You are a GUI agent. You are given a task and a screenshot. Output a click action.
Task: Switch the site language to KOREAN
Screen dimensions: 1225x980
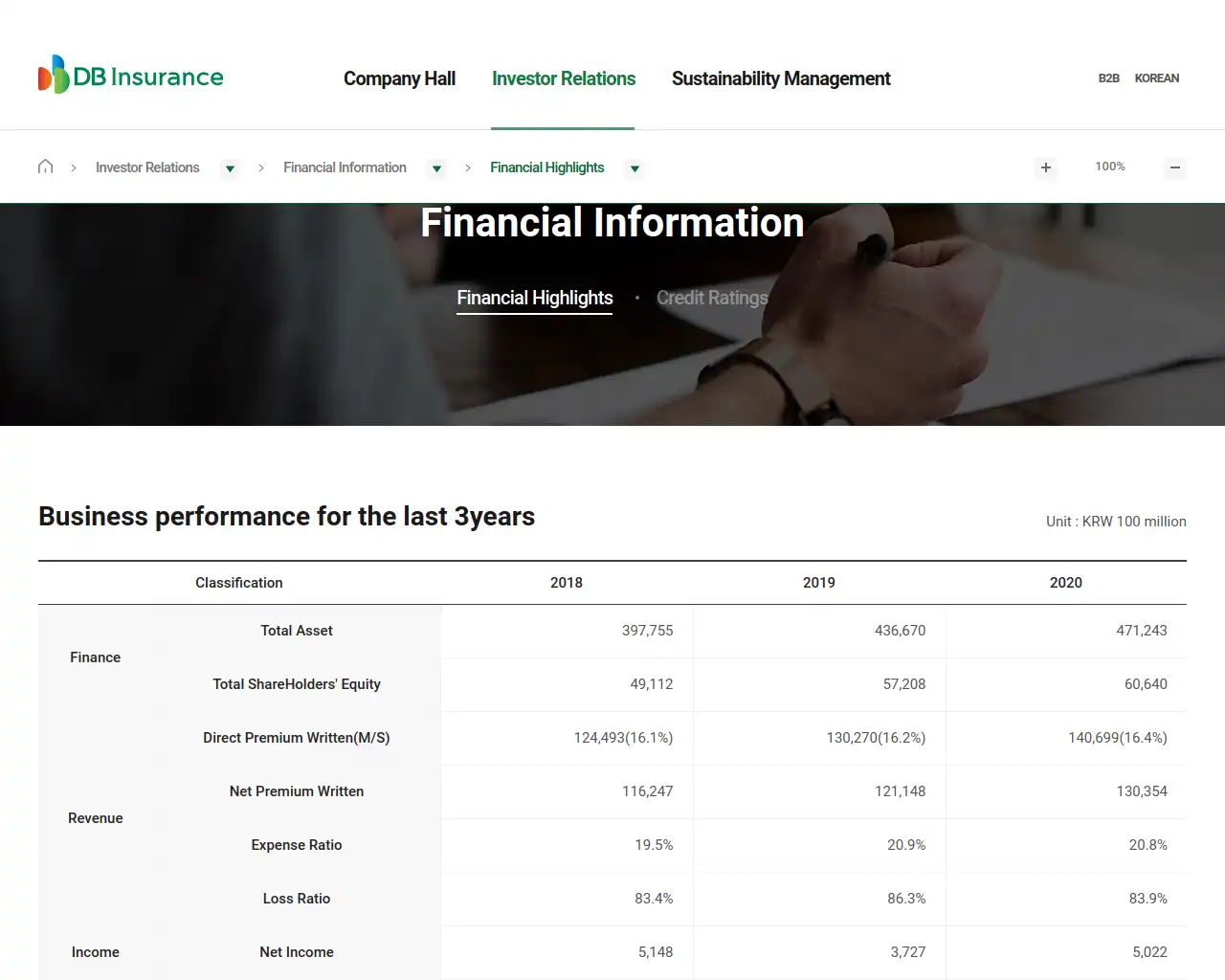click(1157, 78)
